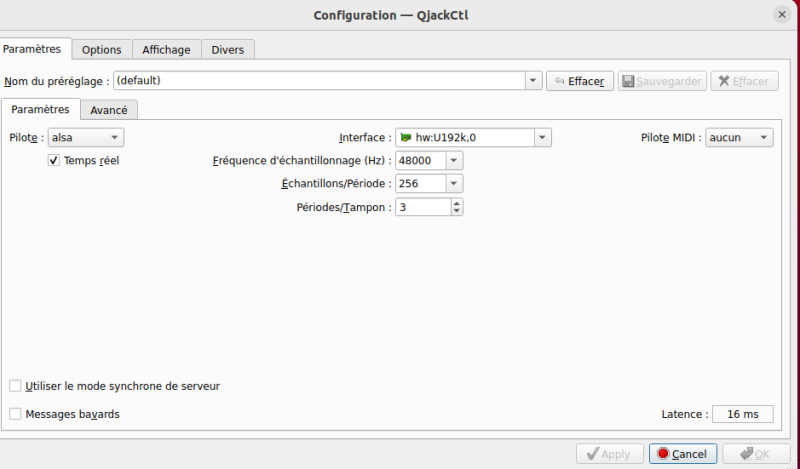Expand the Échantillons/Période 256 dropdown arrow
The width and height of the screenshot is (800, 469).
point(454,183)
